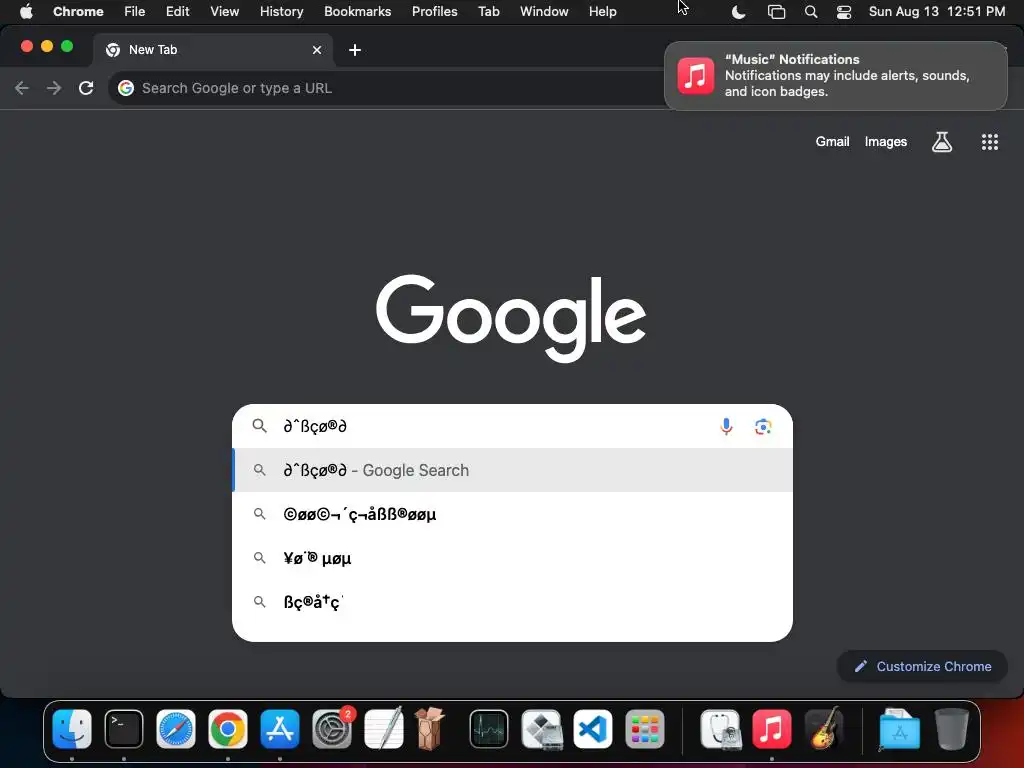Open the Gmail link

[832, 142]
